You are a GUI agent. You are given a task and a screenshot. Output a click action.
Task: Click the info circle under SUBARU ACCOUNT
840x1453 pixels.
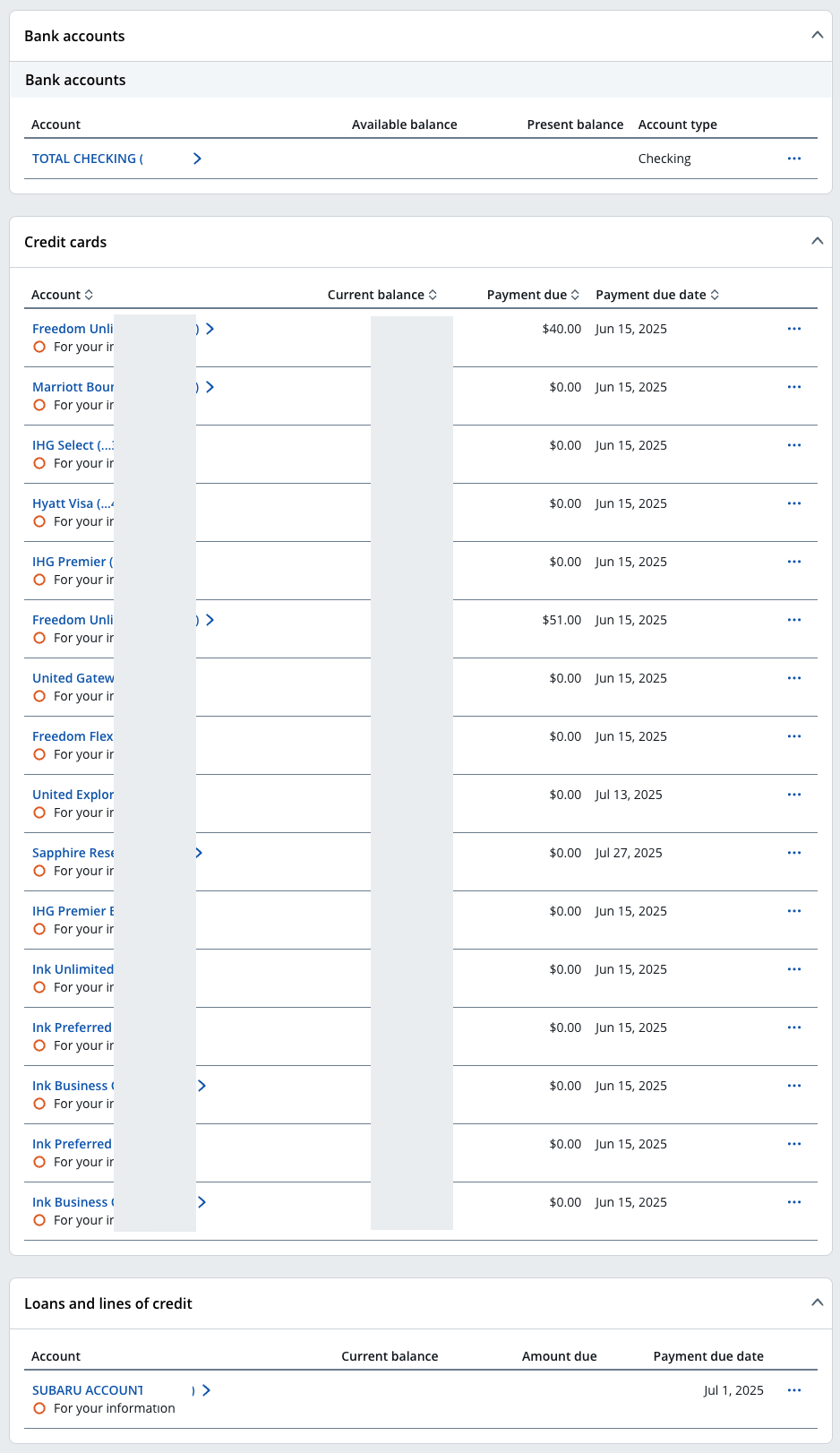coord(39,1408)
